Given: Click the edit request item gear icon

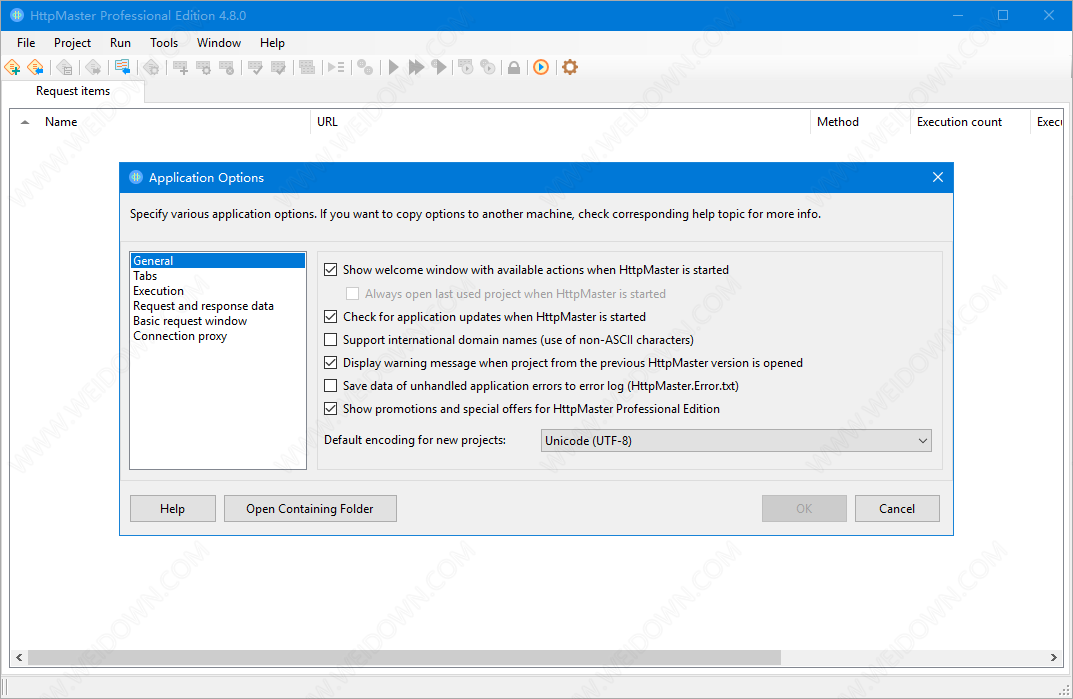Looking at the screenshot, I should (x=204, y=67).
